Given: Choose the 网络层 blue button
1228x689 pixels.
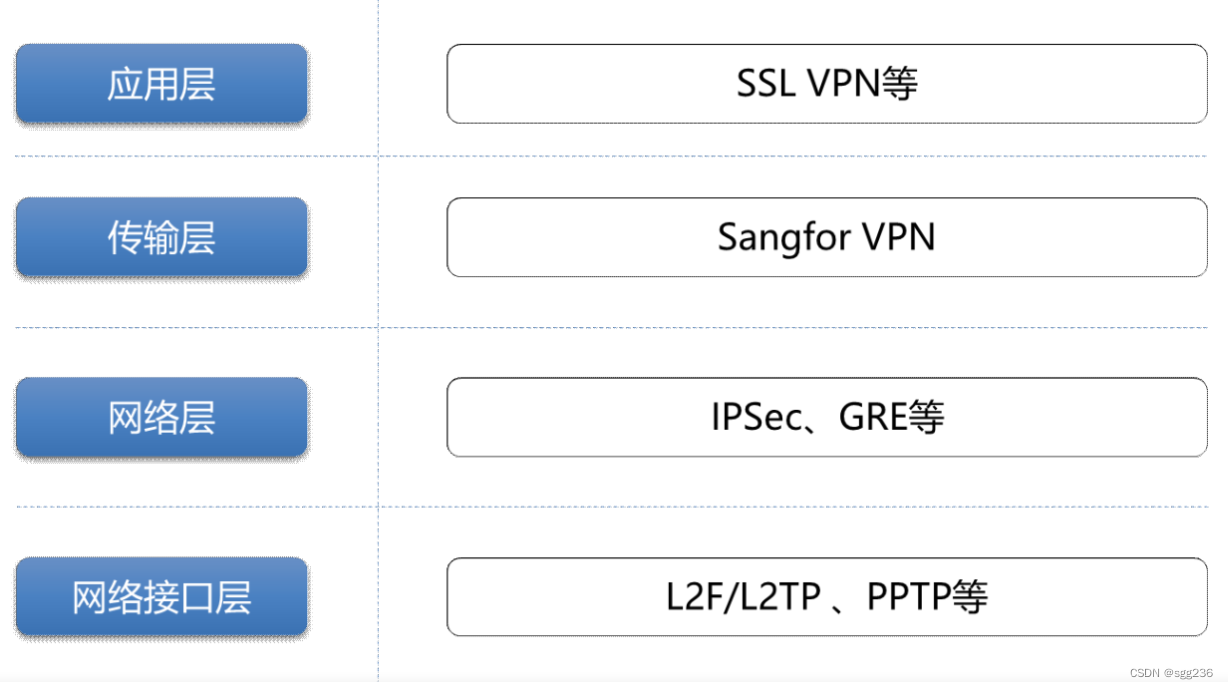Looking at the screenshot, I should coord(161,417).
